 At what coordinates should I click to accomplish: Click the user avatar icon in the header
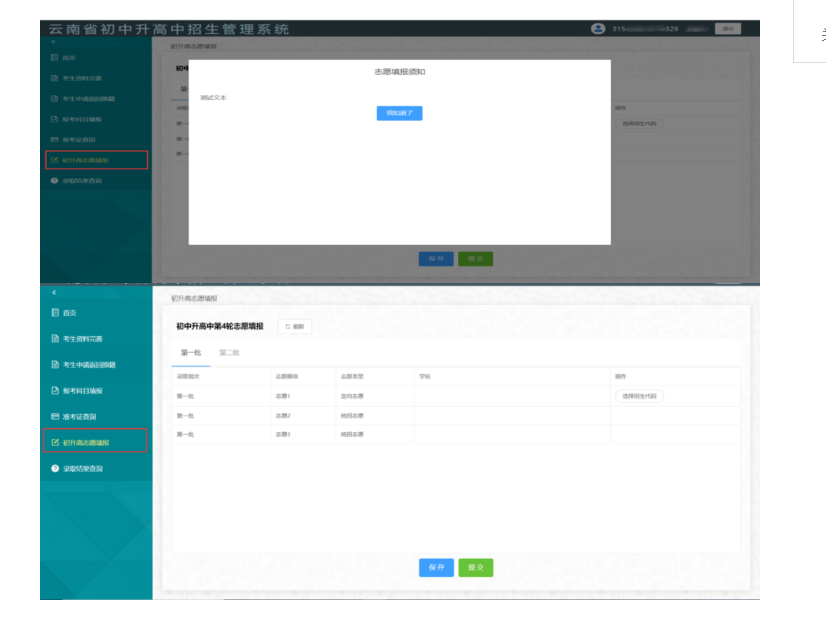(x=598, y=29)
